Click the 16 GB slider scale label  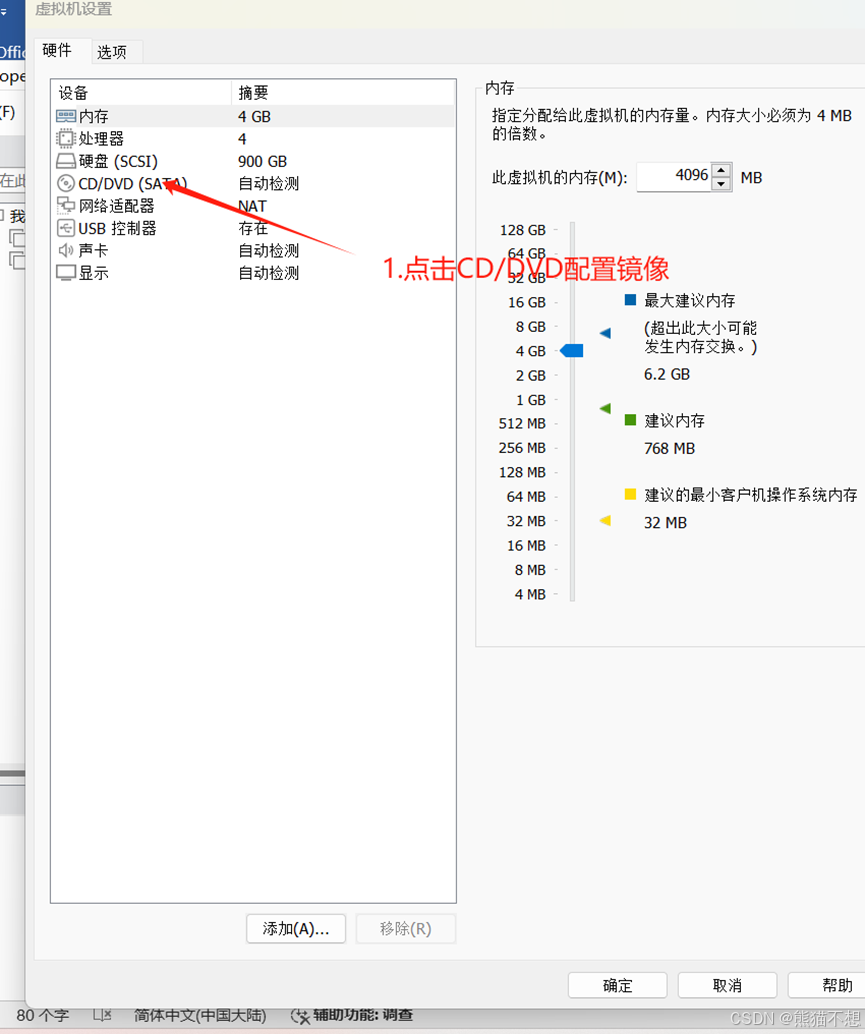click(x=527, y=303)
